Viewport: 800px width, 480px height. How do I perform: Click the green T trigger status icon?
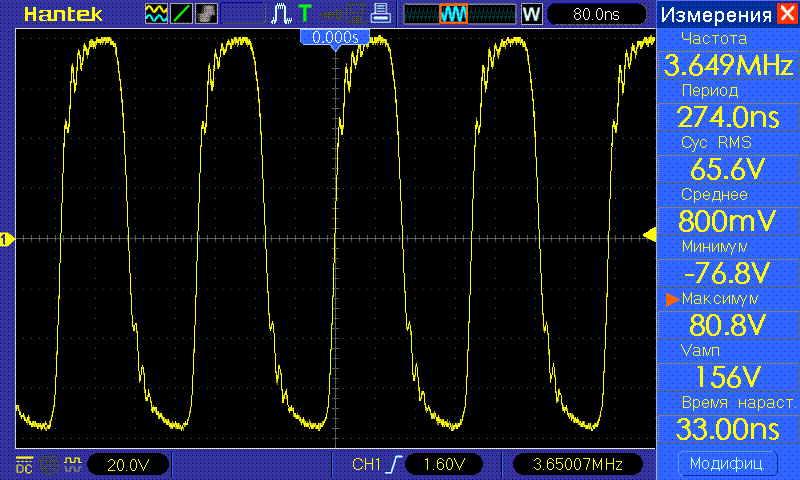304,14
